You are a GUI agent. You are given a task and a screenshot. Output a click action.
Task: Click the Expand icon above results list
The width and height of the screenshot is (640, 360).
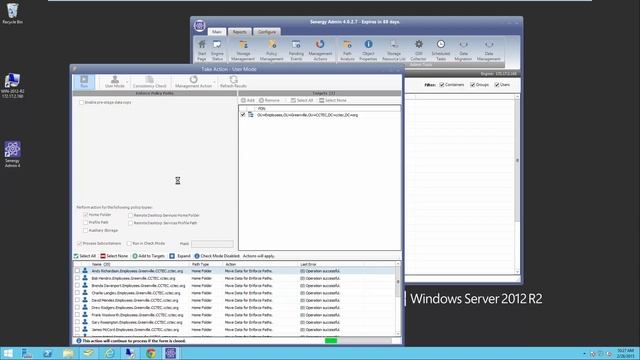pos(172,256)
